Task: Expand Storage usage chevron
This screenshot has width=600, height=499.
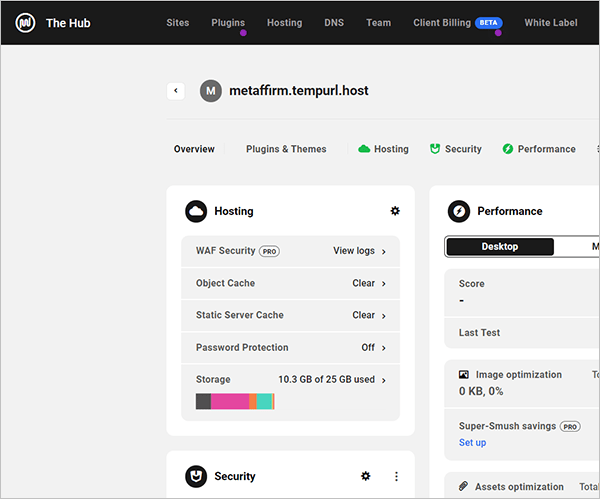Action: 383,380
